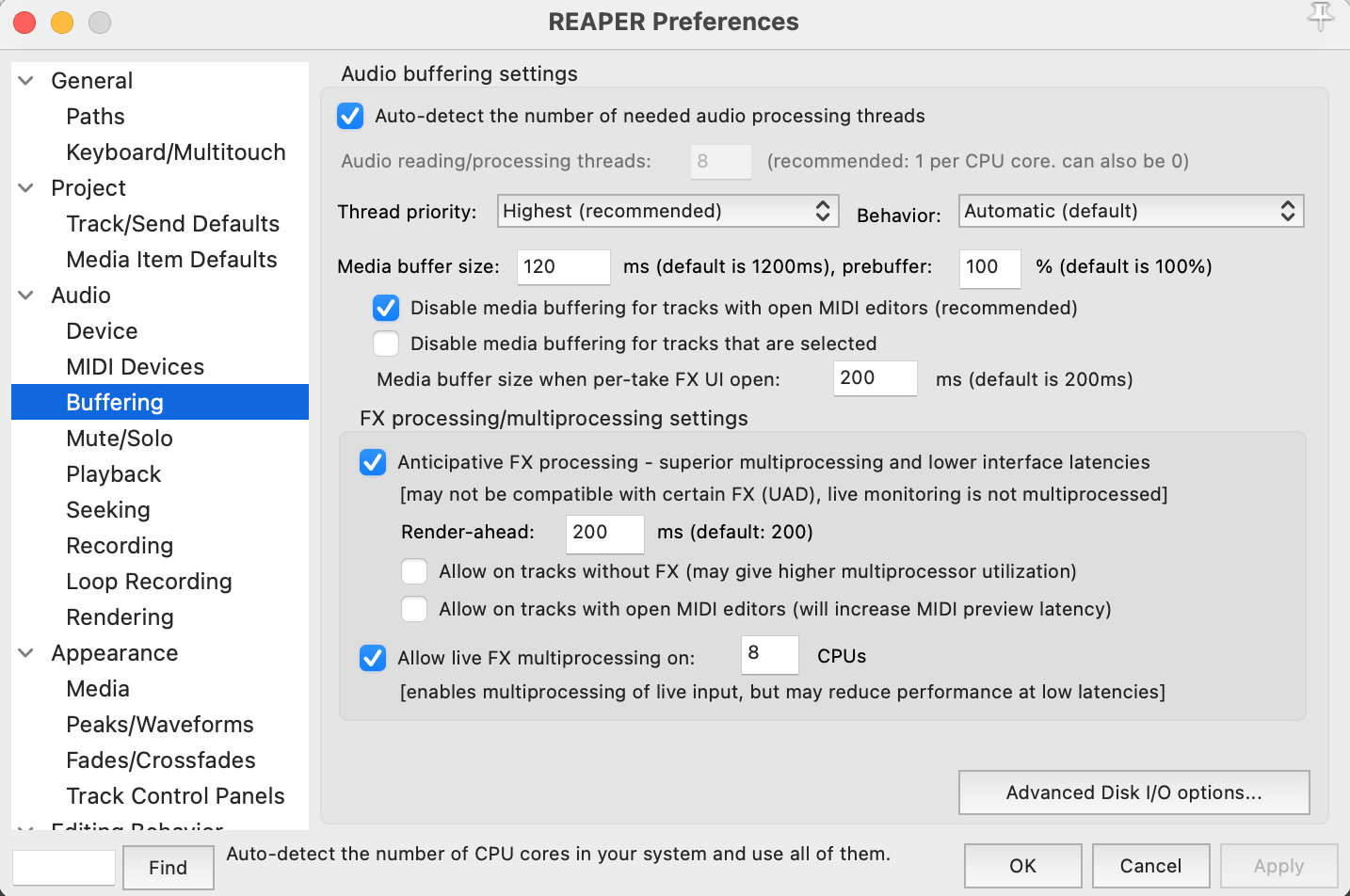Select Media under Appearance
Screen dimensions: 1350x896
[x=98, y=689]
